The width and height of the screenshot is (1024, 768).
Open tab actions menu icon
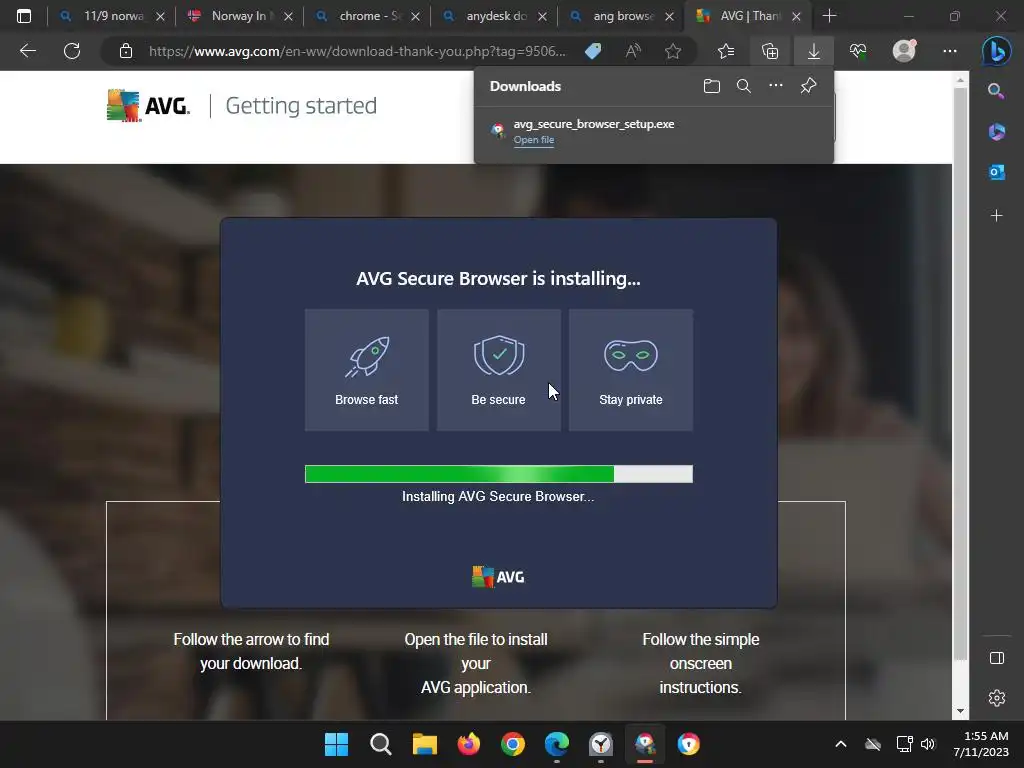tap(24, 16)
